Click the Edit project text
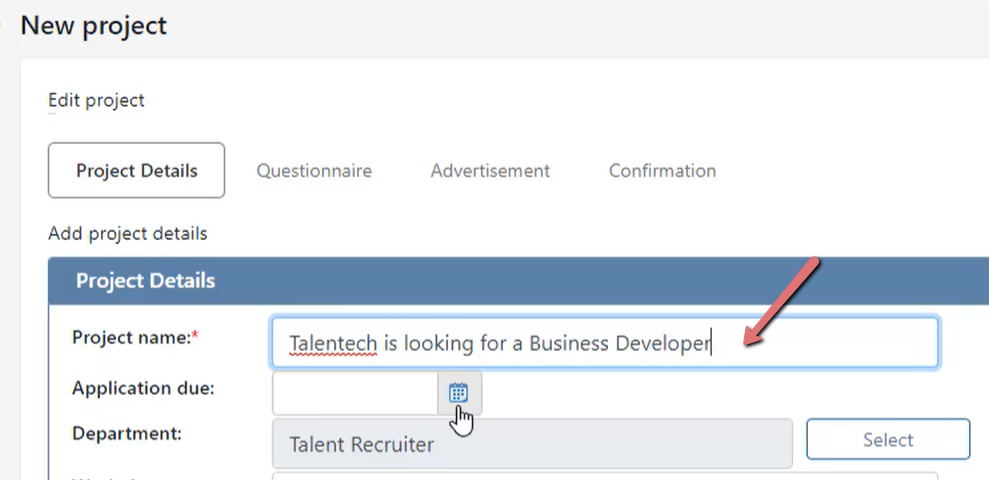Viewport: 989px width, 480px height. tap(97, 100)
